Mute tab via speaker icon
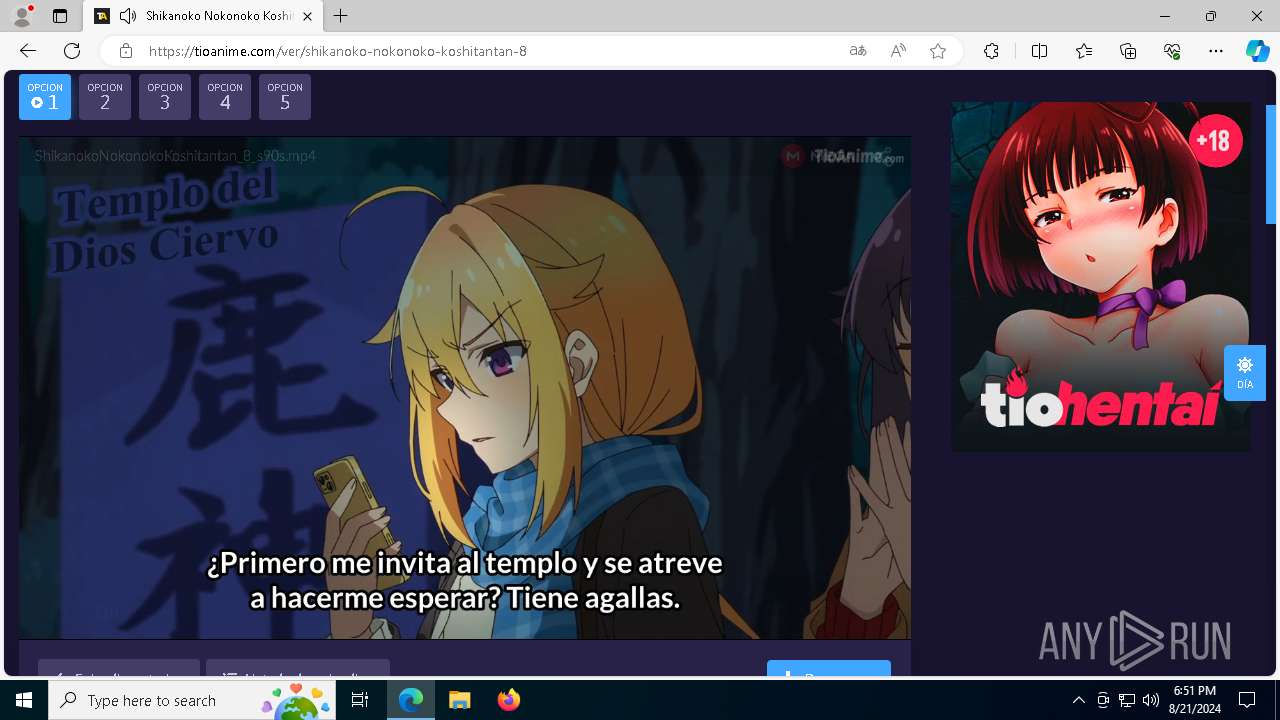The width and height of the screenshot is (1280, 720). [128, 16]
